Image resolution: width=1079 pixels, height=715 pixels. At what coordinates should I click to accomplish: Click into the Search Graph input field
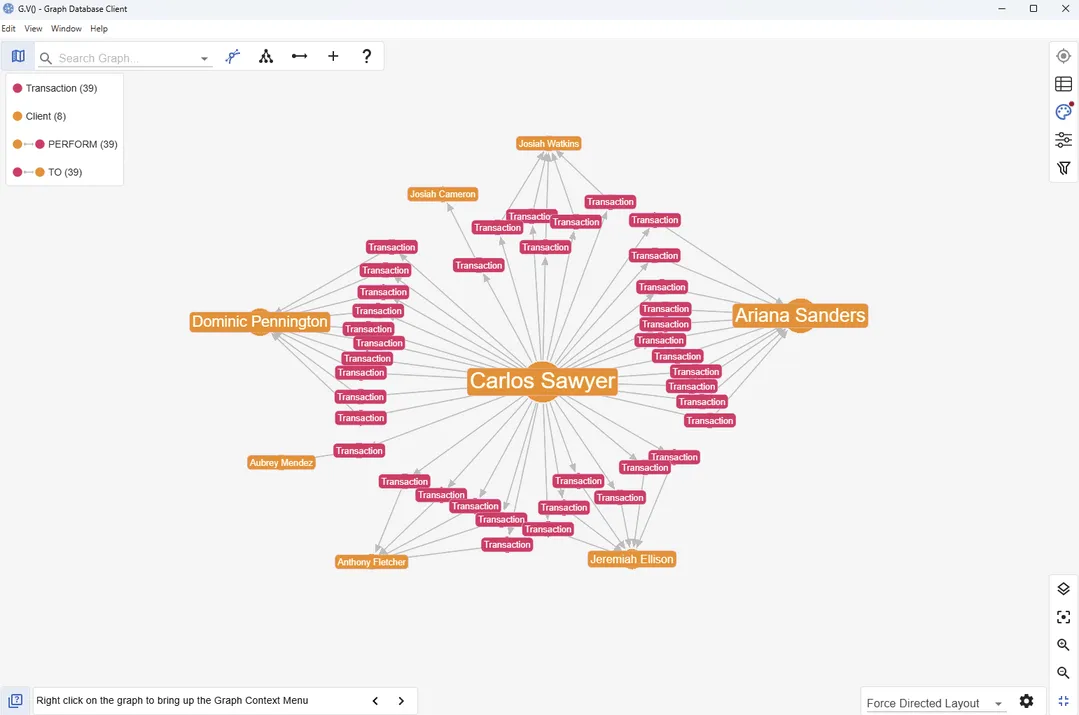pyautogui.click(x=124, y=58)
